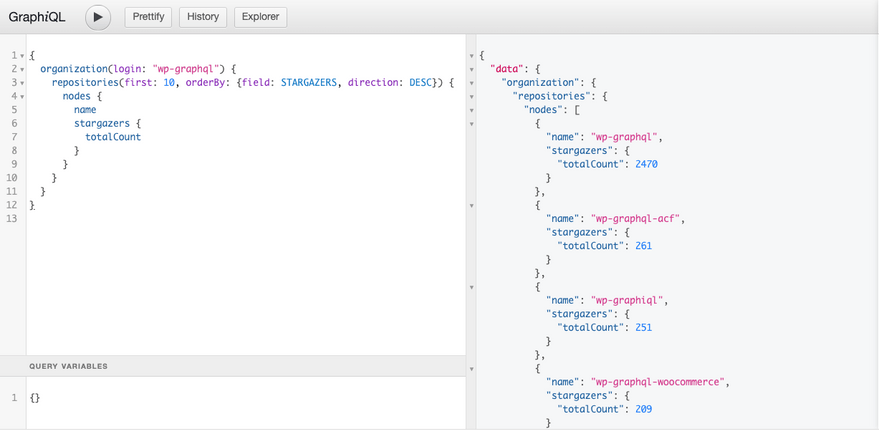Toggle the Query Variables panel header
879x431 pixels.
click(x=68, y=366)
